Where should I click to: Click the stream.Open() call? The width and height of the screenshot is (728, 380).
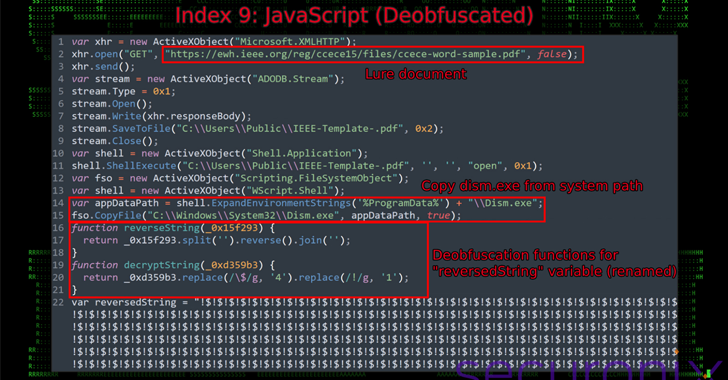[112, 104]
